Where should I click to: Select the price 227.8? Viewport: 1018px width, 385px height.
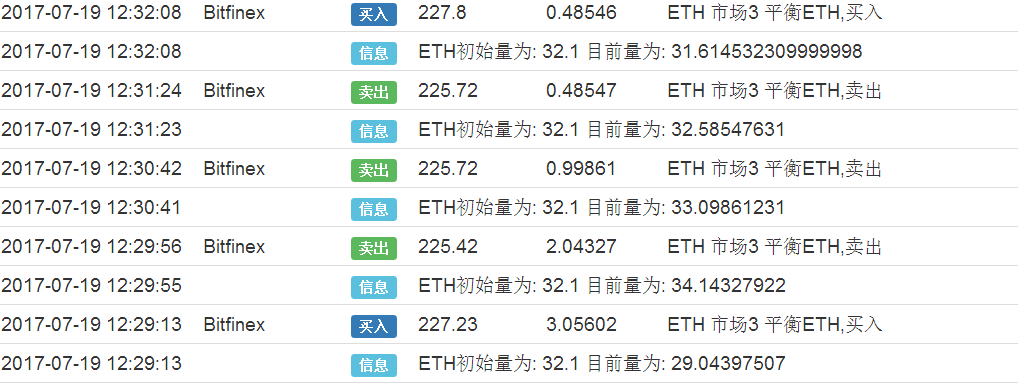[x=441, y=13]
